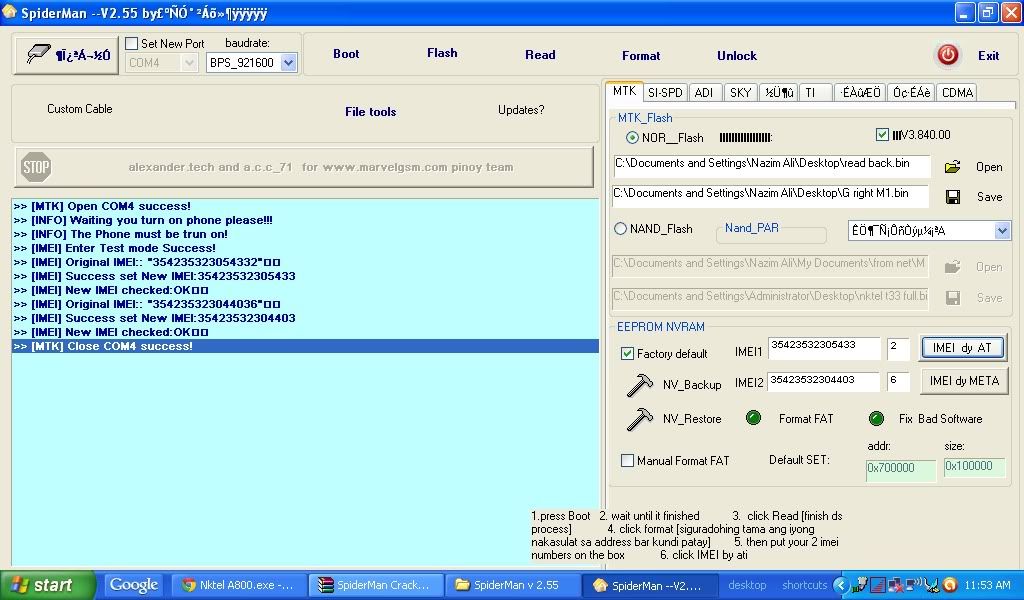Click the floppy disk icon beside NOR Save
Screen dimensions: 1024x600
coord(953,197)
